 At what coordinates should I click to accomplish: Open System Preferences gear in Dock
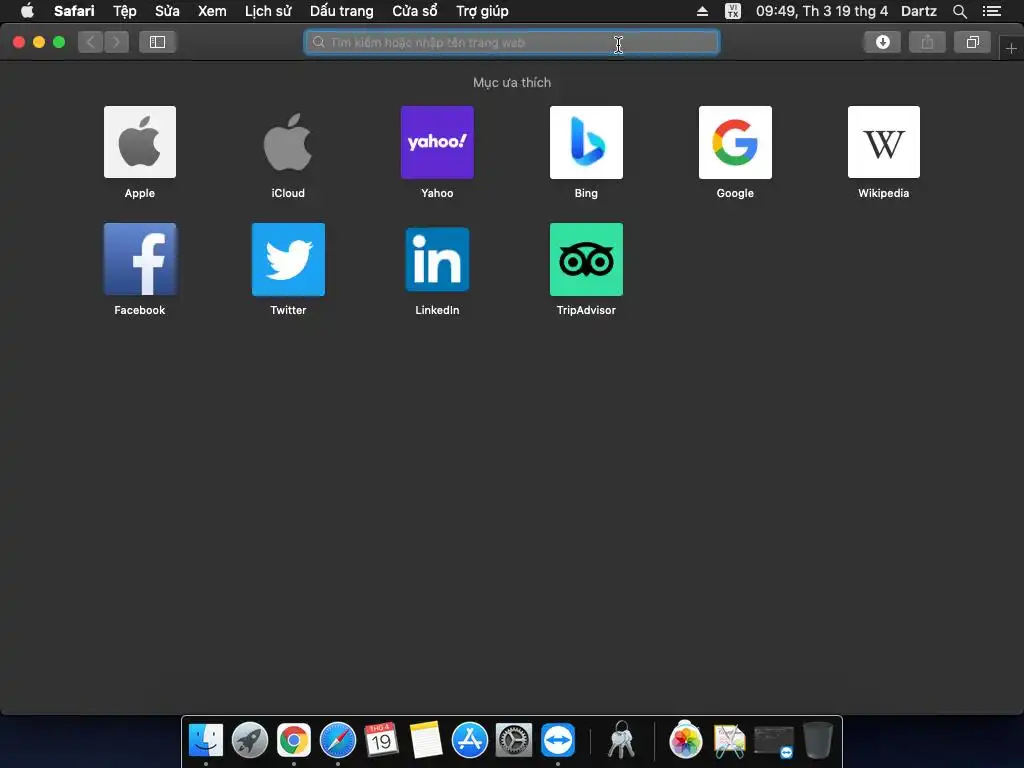pyautogui.click(x=514, y=741)
